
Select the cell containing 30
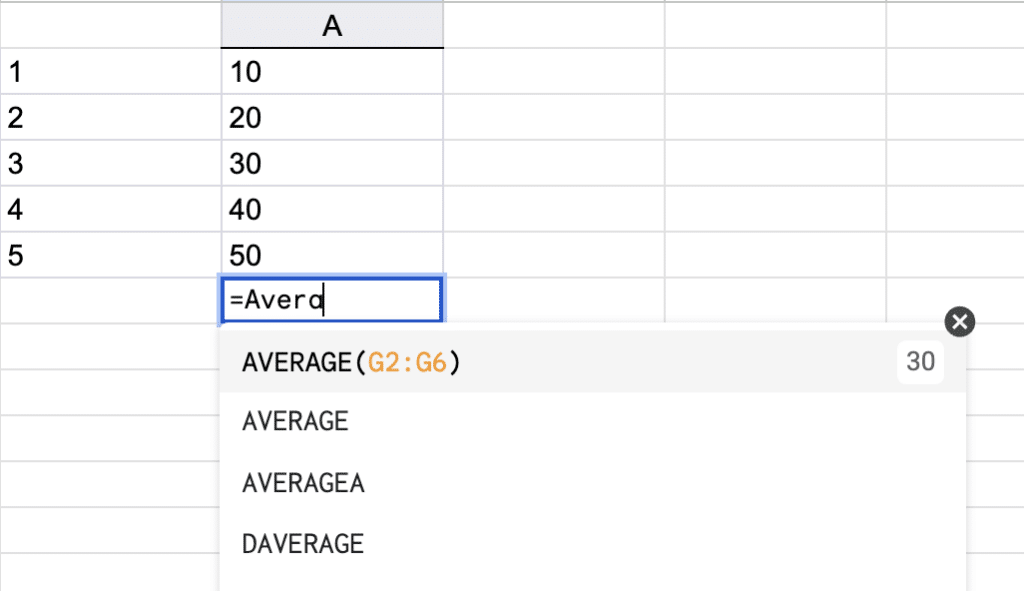tap(332, 164)
